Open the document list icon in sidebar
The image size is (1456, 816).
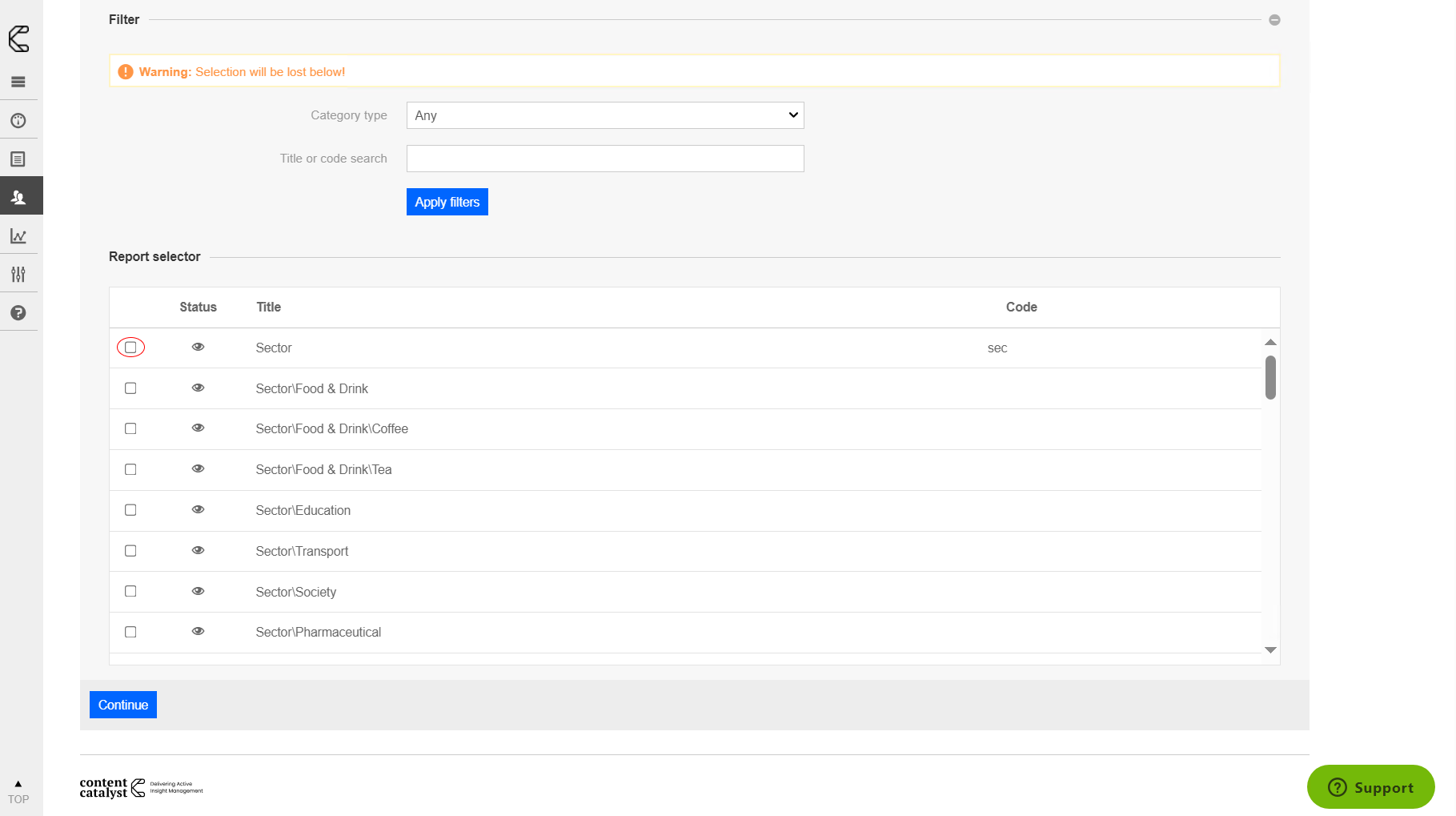(x=18, y=159)
